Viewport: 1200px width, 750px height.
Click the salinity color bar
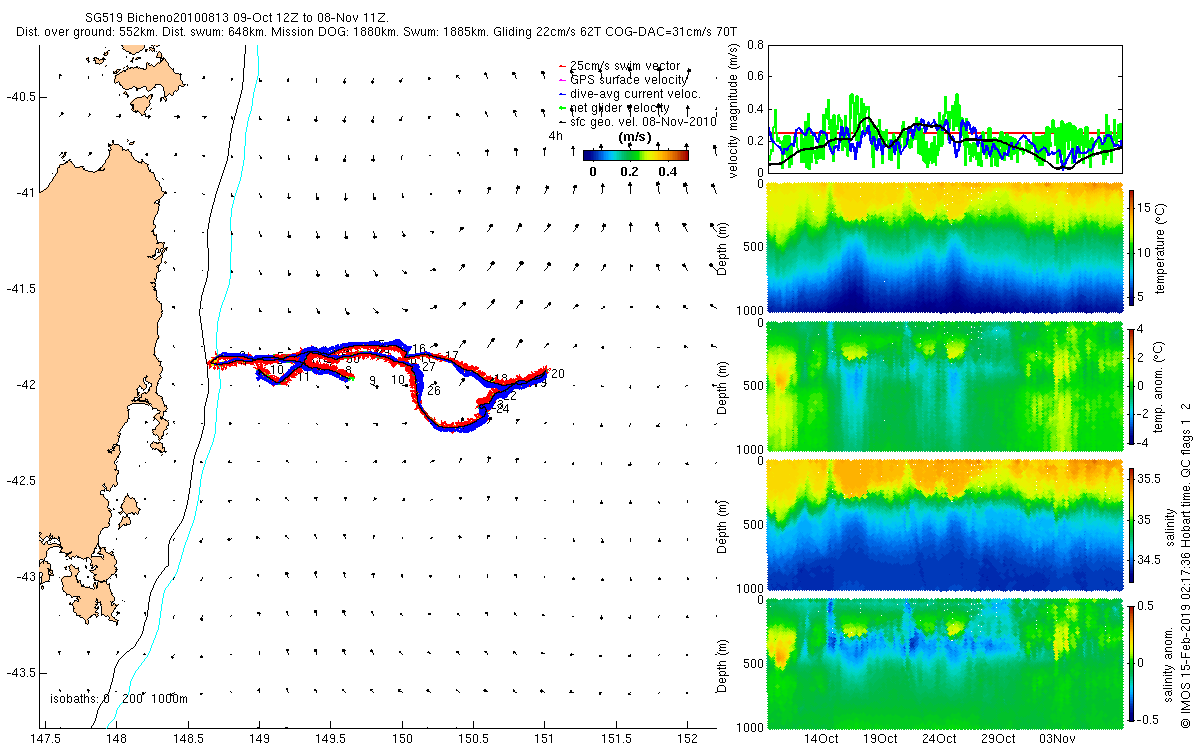tap(1132, 526)
